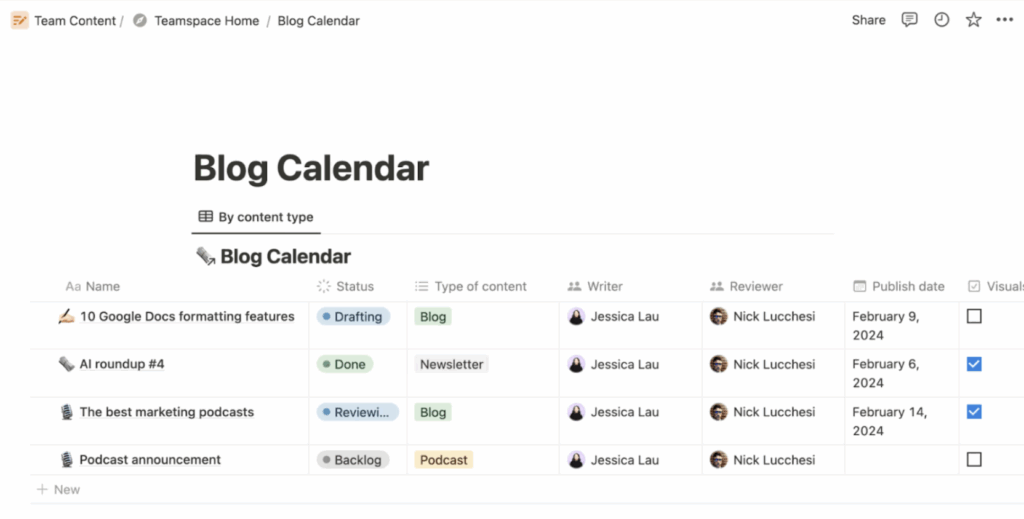Image resolution: width=1024 pixels, height=519 pixels.
Task: Uncheck Visuals box for AI roundup #4
Action: coord(974,364)
